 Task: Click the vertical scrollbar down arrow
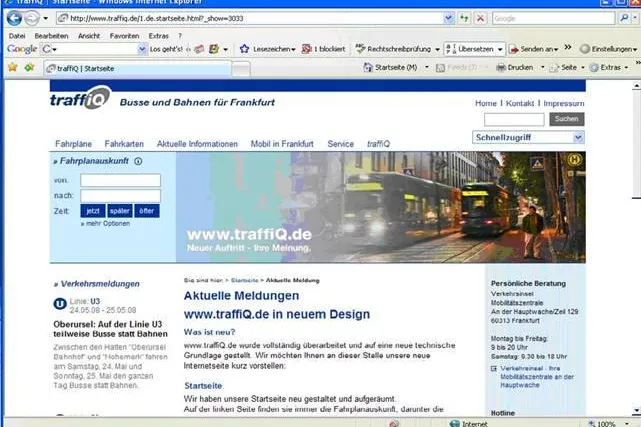636,410
